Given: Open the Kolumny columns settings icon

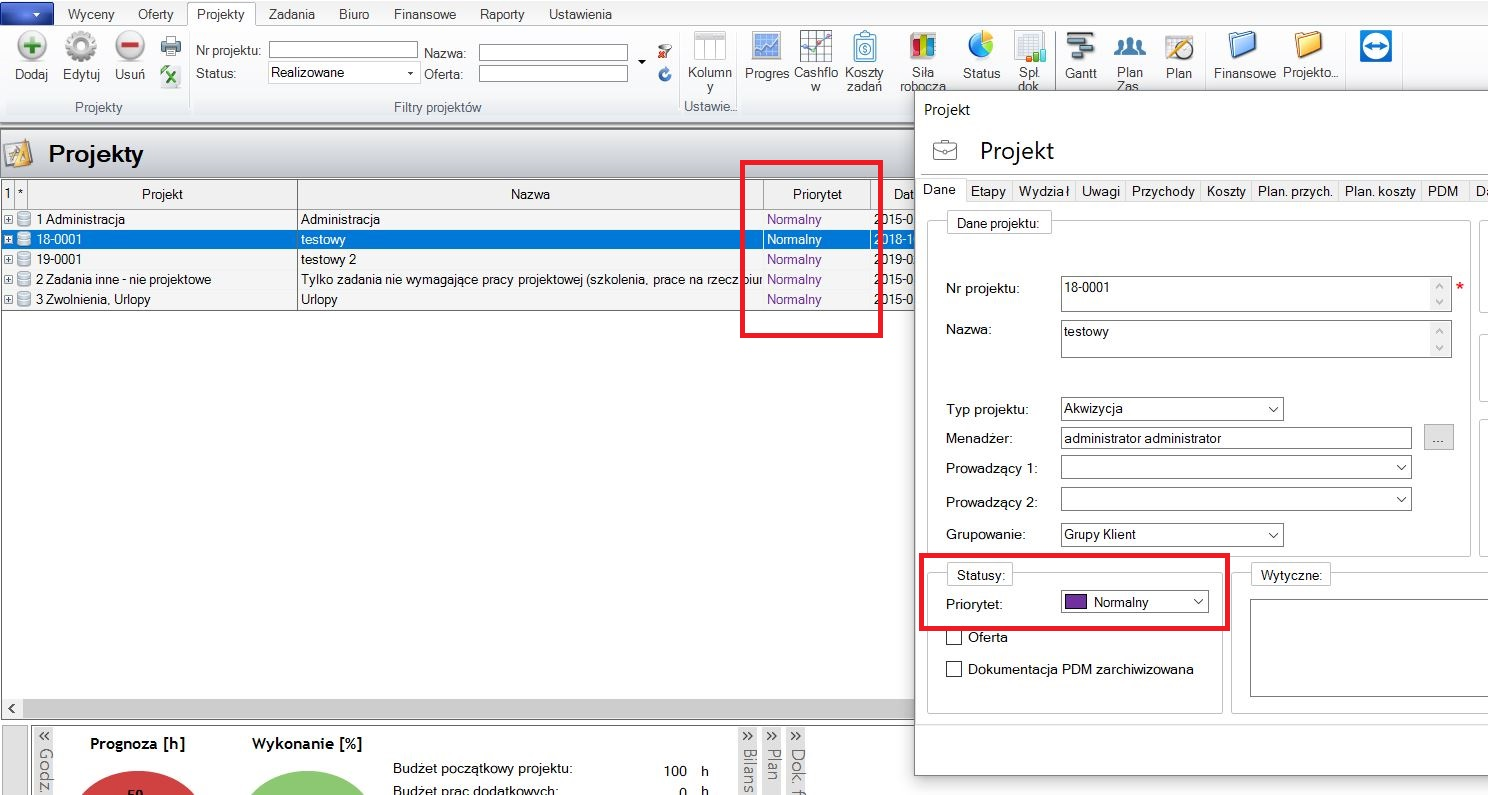Looking at the screenshot, I should coord(710,46).
